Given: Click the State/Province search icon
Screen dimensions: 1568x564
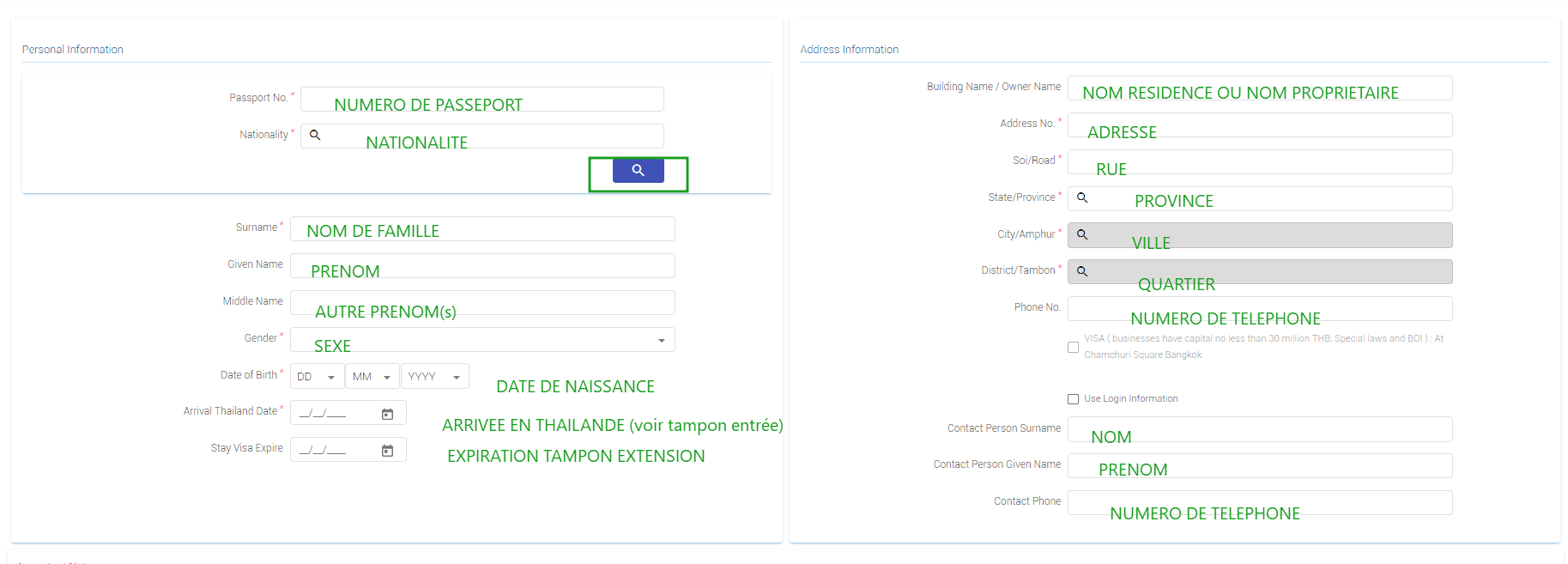Looking at the screenshot, I should (x=1082, y=197).
